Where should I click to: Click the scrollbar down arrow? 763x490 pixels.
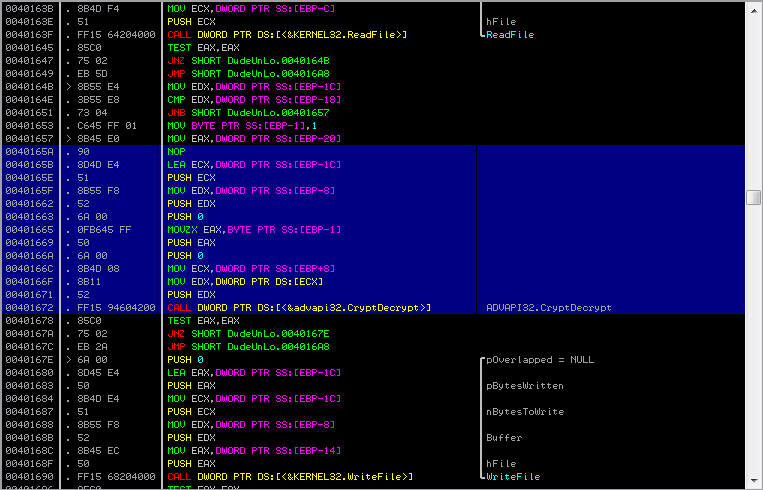point(753,480)
